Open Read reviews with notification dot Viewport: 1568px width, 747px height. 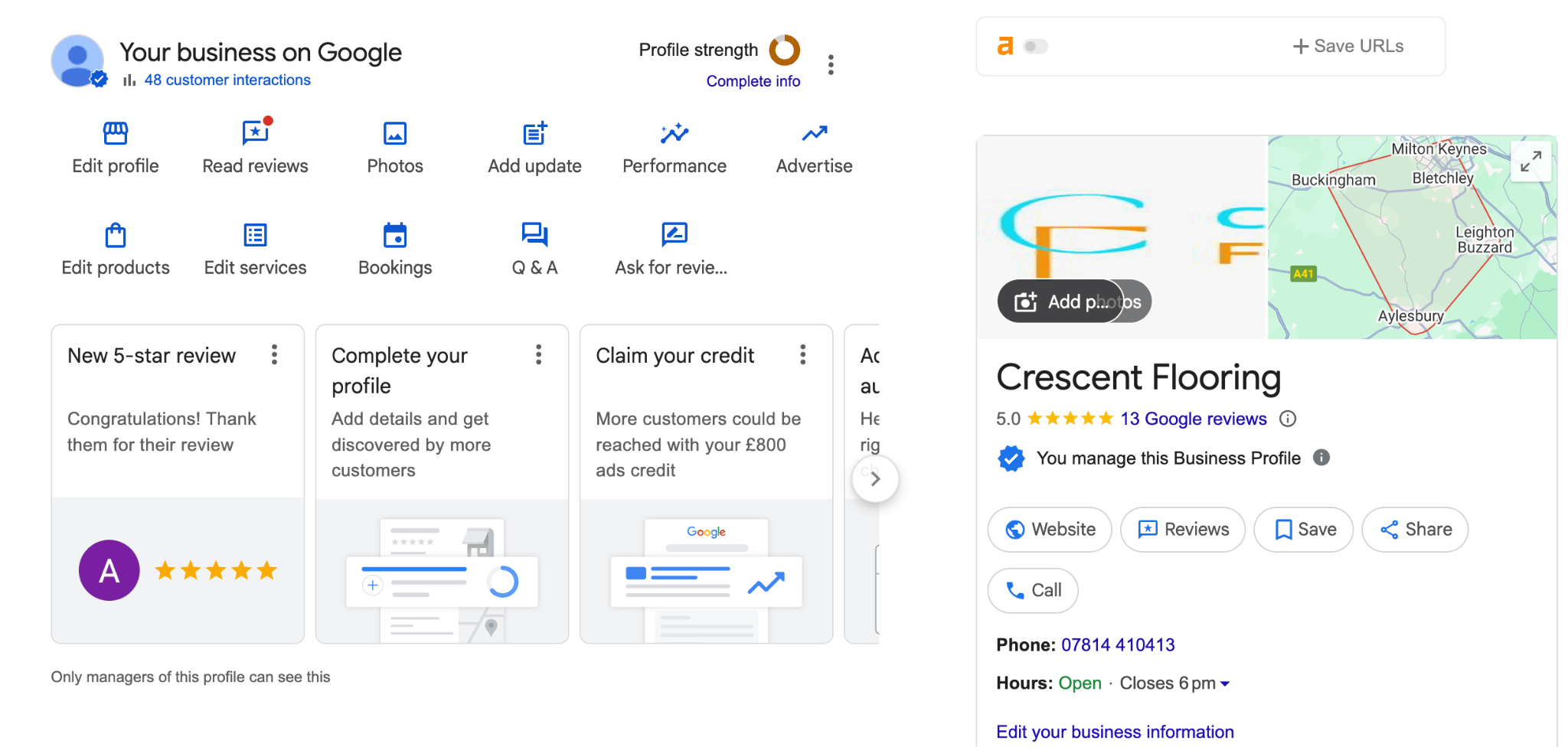(x=256, y=132)
